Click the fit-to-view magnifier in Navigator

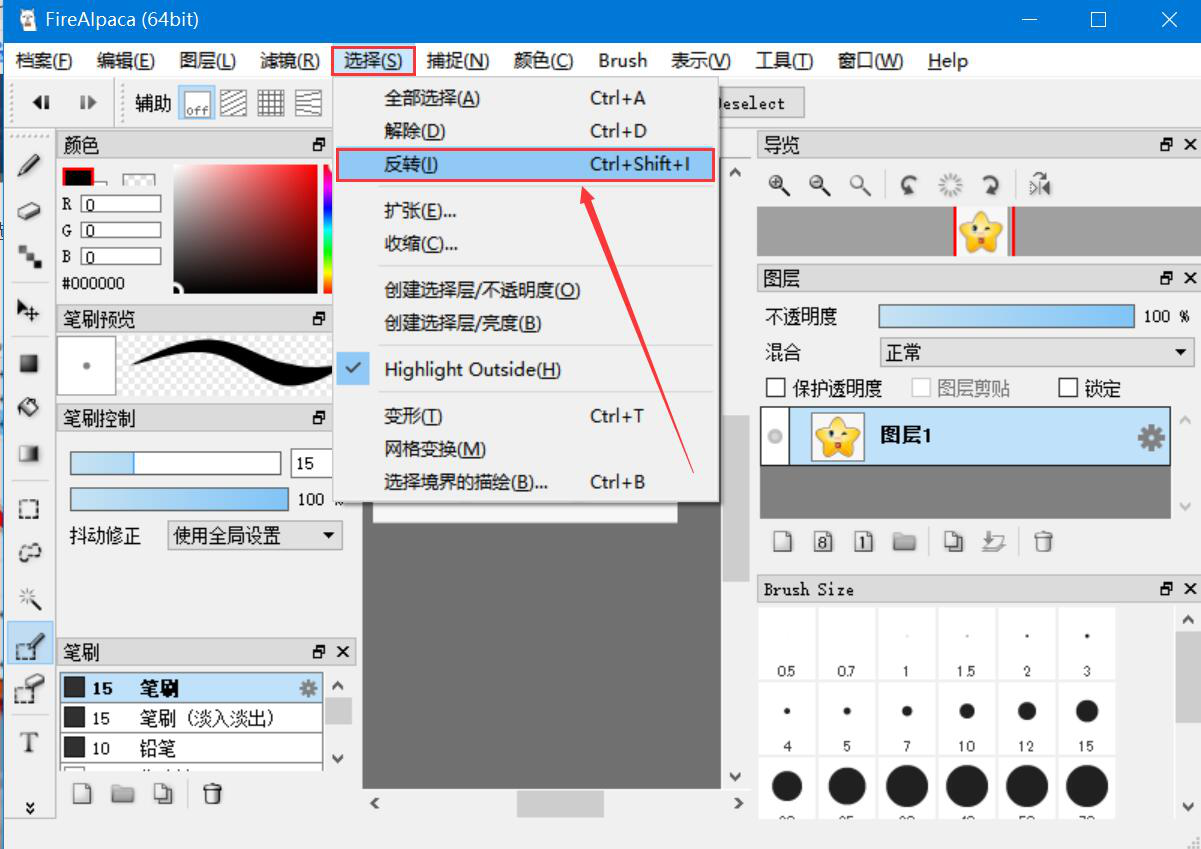tap(859, 185)
